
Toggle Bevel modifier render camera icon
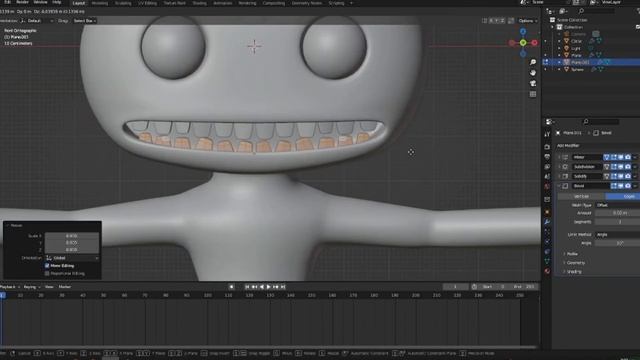coord(628,186)
